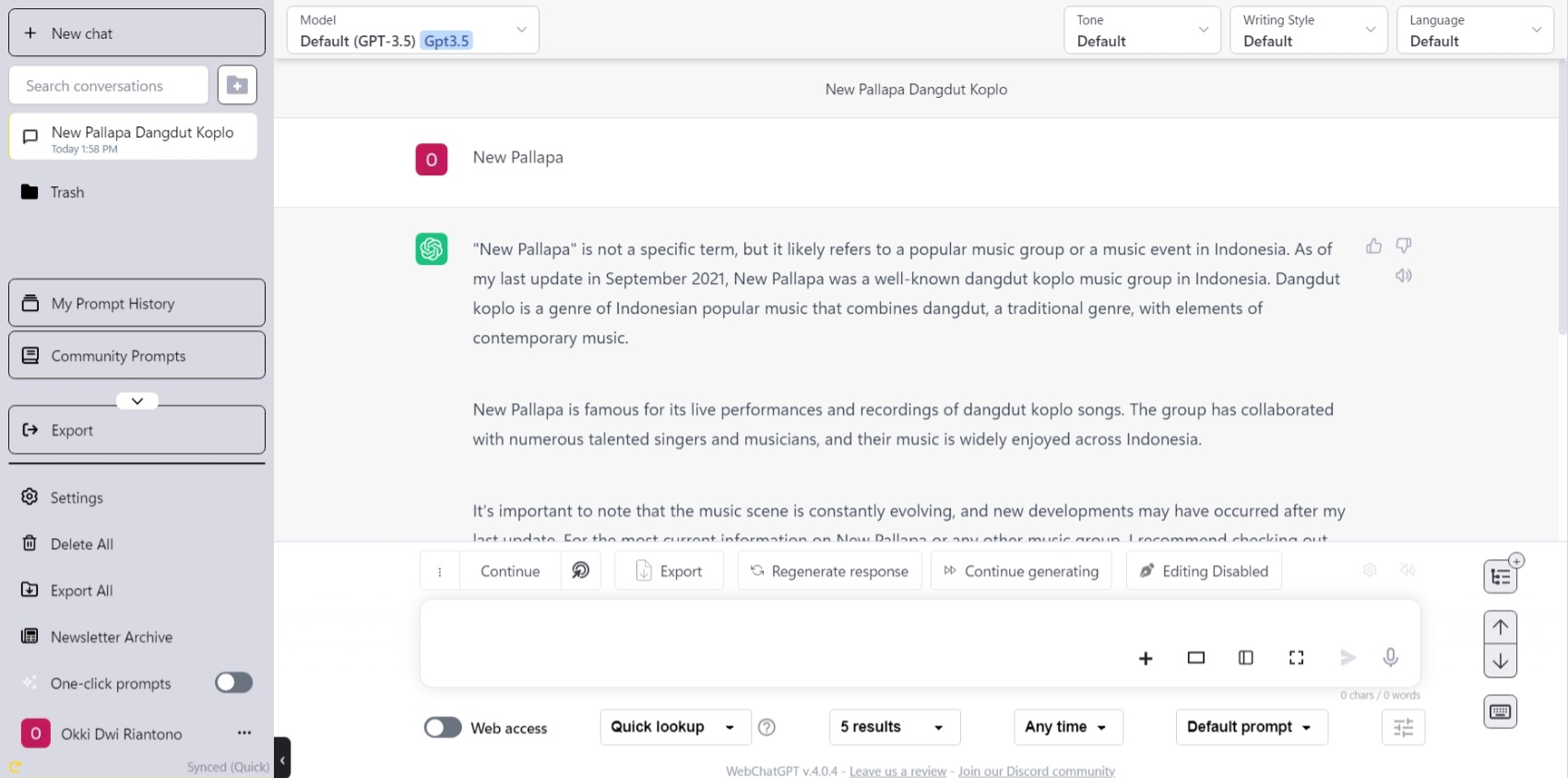The height and width of the screenshot is (778, 1568).
Task: Click the scroll to top arrow button
Action: [x=1501, y=628]
